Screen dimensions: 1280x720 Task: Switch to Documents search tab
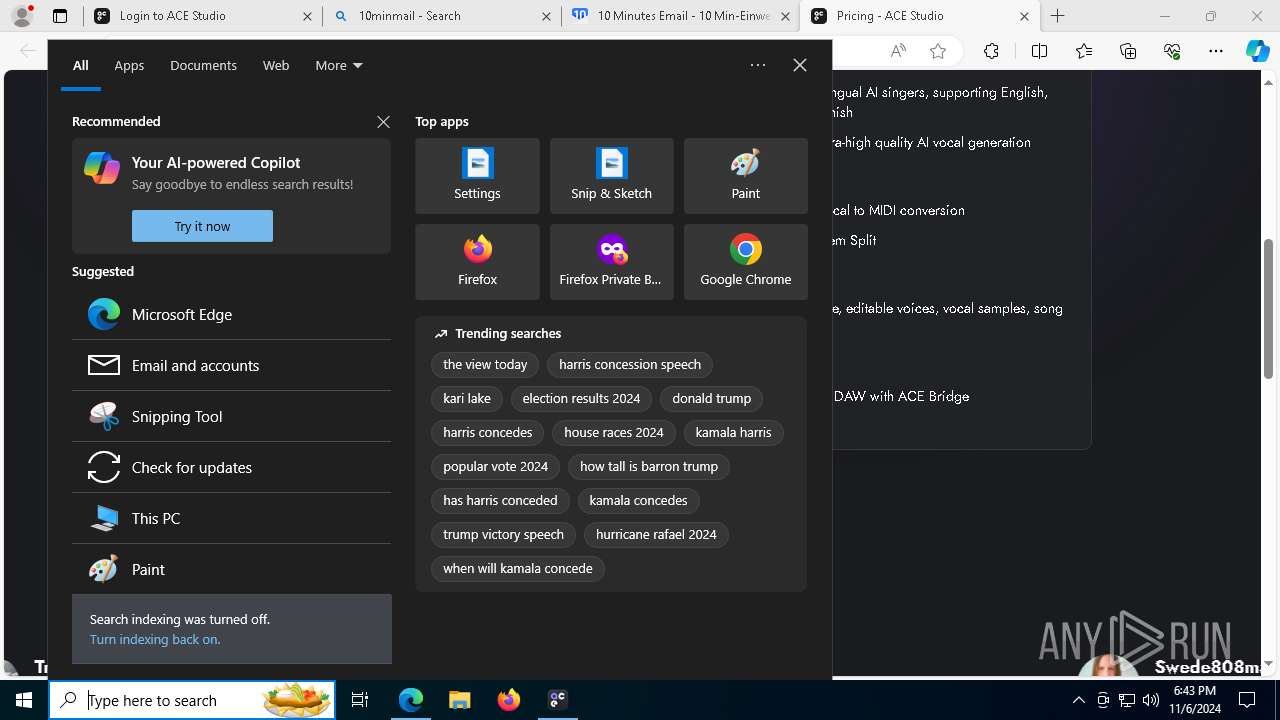click(203, 65)
